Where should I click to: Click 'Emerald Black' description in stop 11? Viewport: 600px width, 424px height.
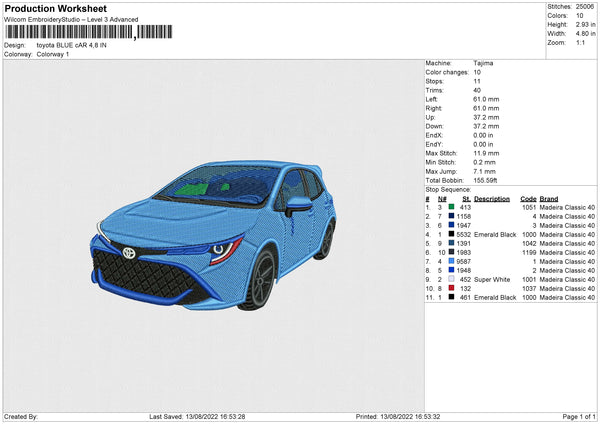click(495, 297)
